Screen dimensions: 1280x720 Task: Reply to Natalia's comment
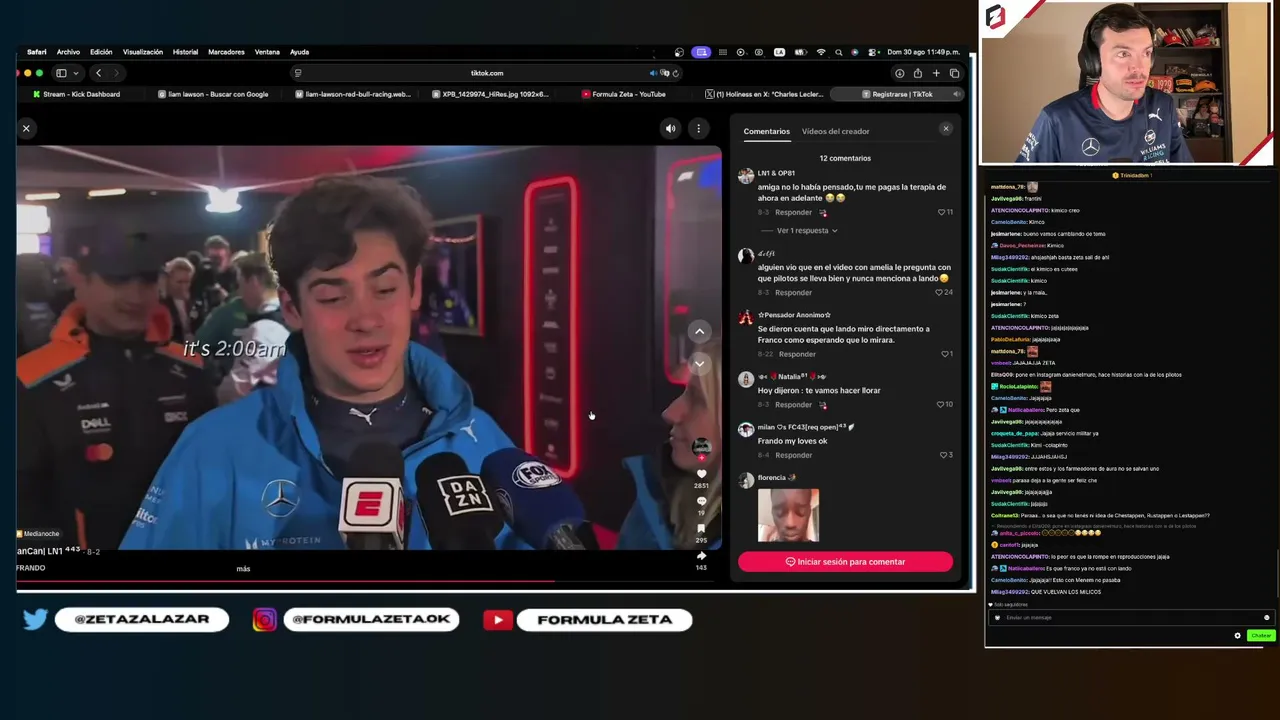pyautogui.click(x=793, y=404)
